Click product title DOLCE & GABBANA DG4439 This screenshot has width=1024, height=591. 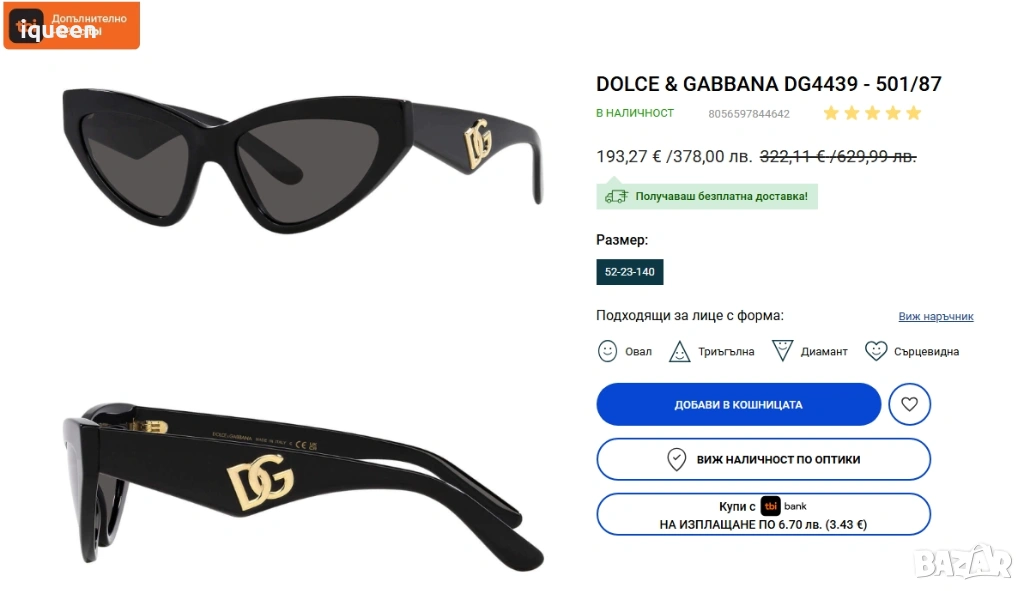[x=768, y=84]
